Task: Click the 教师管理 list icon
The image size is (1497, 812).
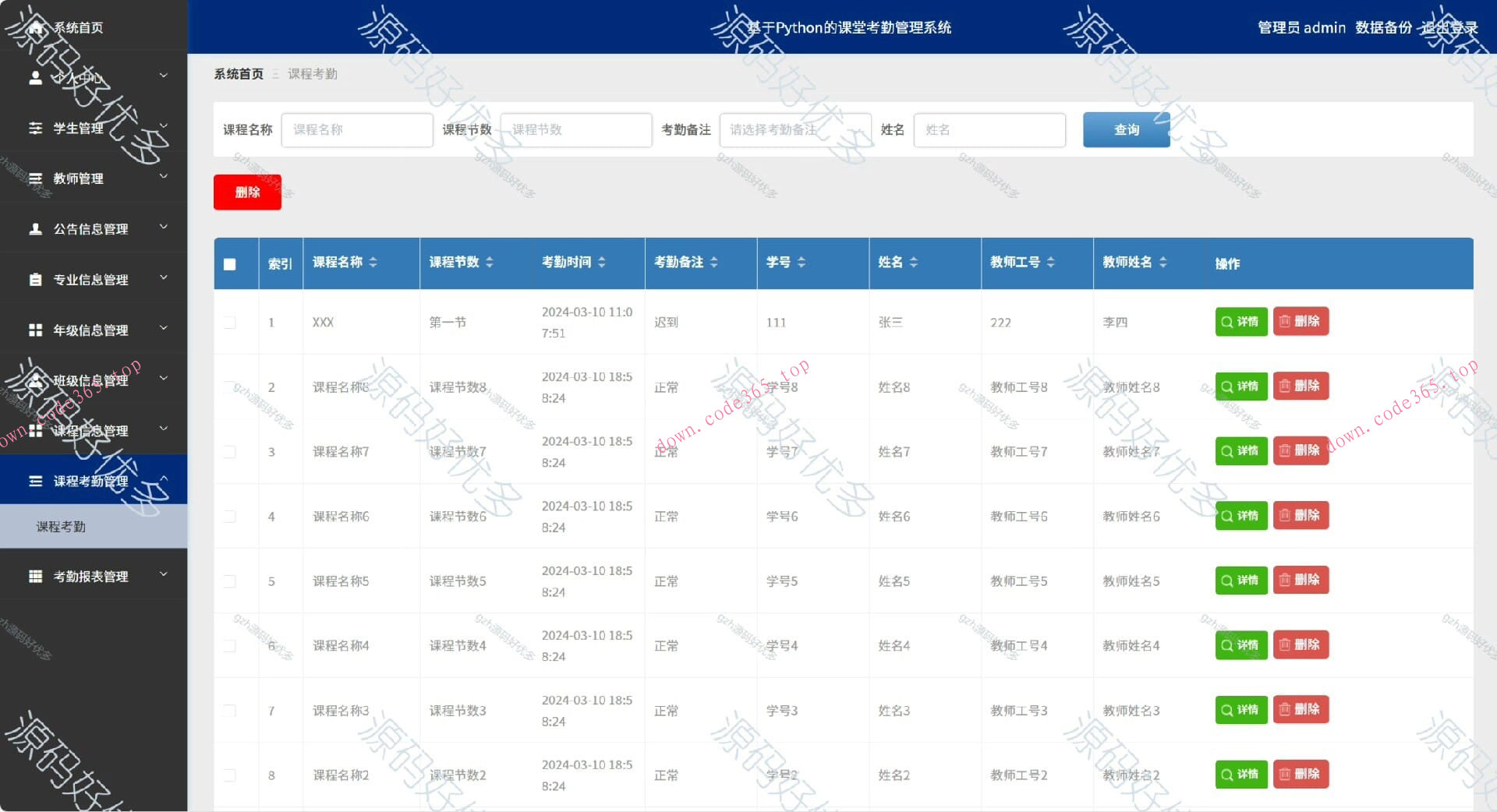Action: tap(34, 178)
